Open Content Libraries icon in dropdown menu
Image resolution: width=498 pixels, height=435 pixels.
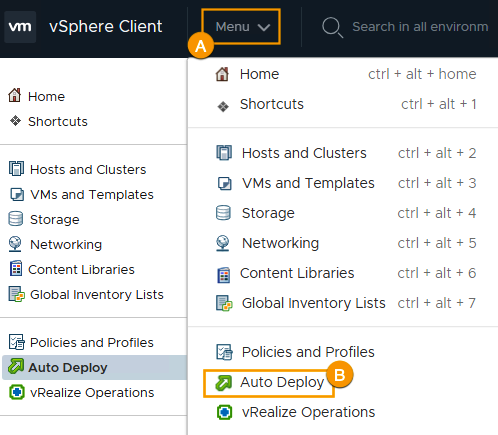click(x=224, y=275)
